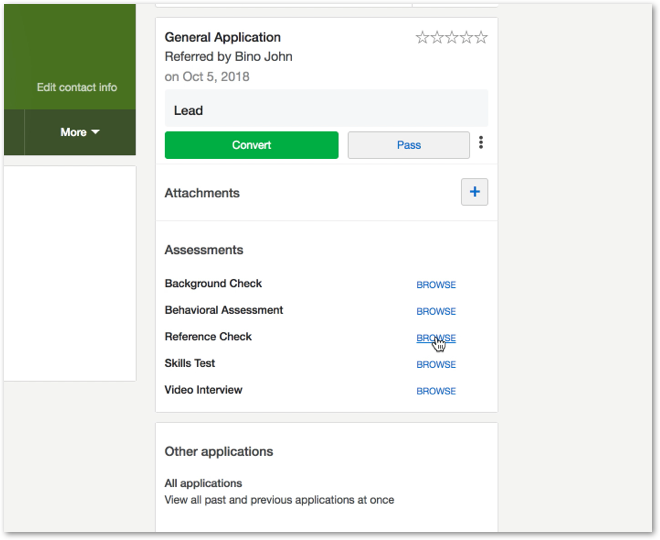660x540 pixels.
Task: Open the three-dot options menu beside Pass
Action: tap(481, 144)
